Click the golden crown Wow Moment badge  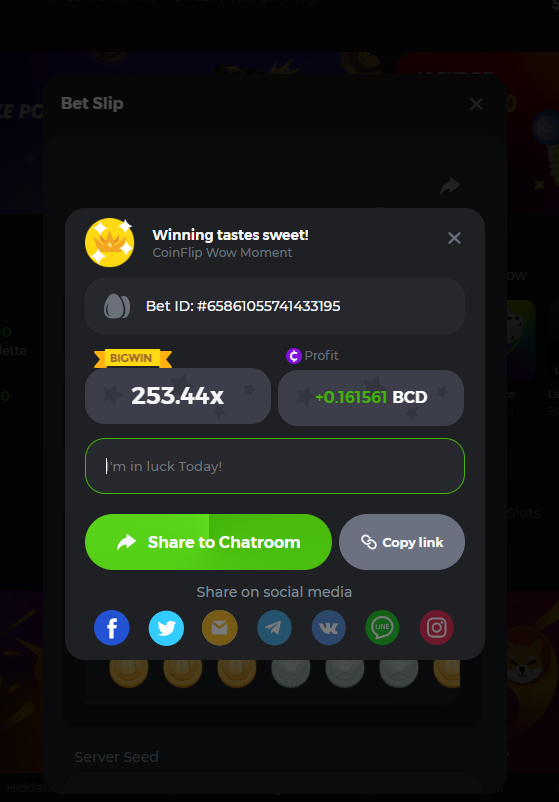pos(109,242)
